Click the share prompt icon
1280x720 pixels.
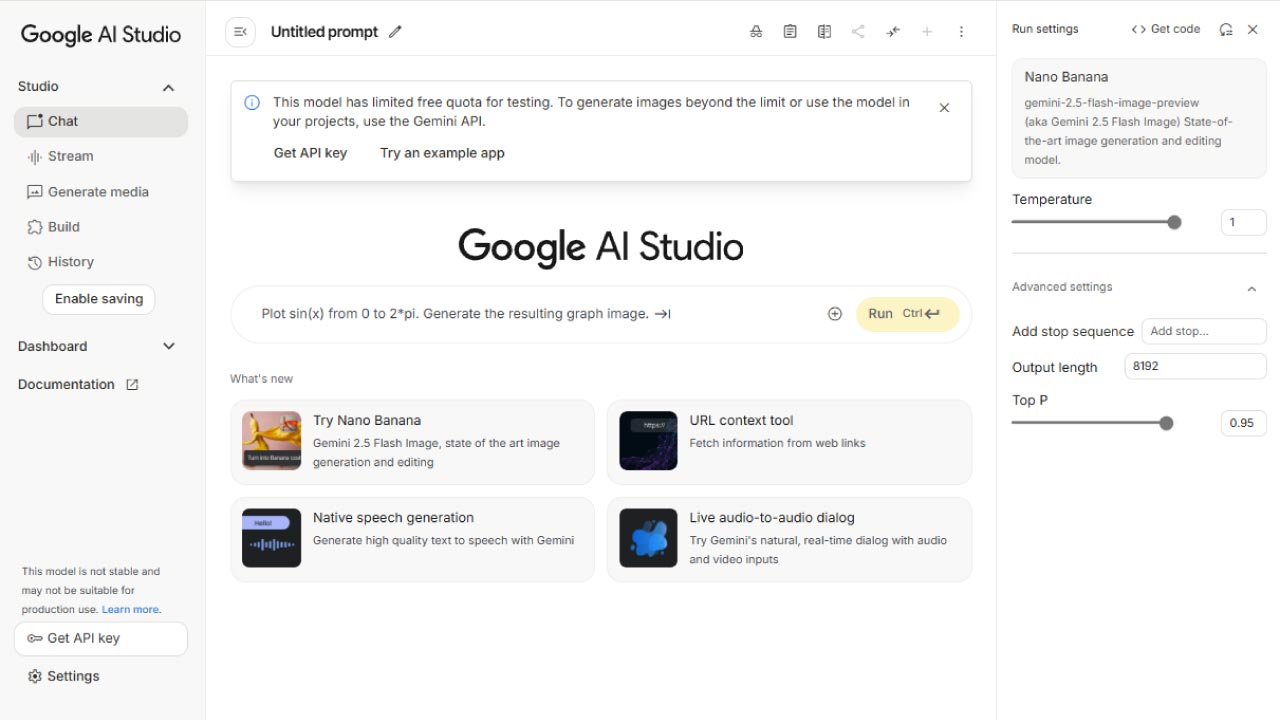point(858,32)
